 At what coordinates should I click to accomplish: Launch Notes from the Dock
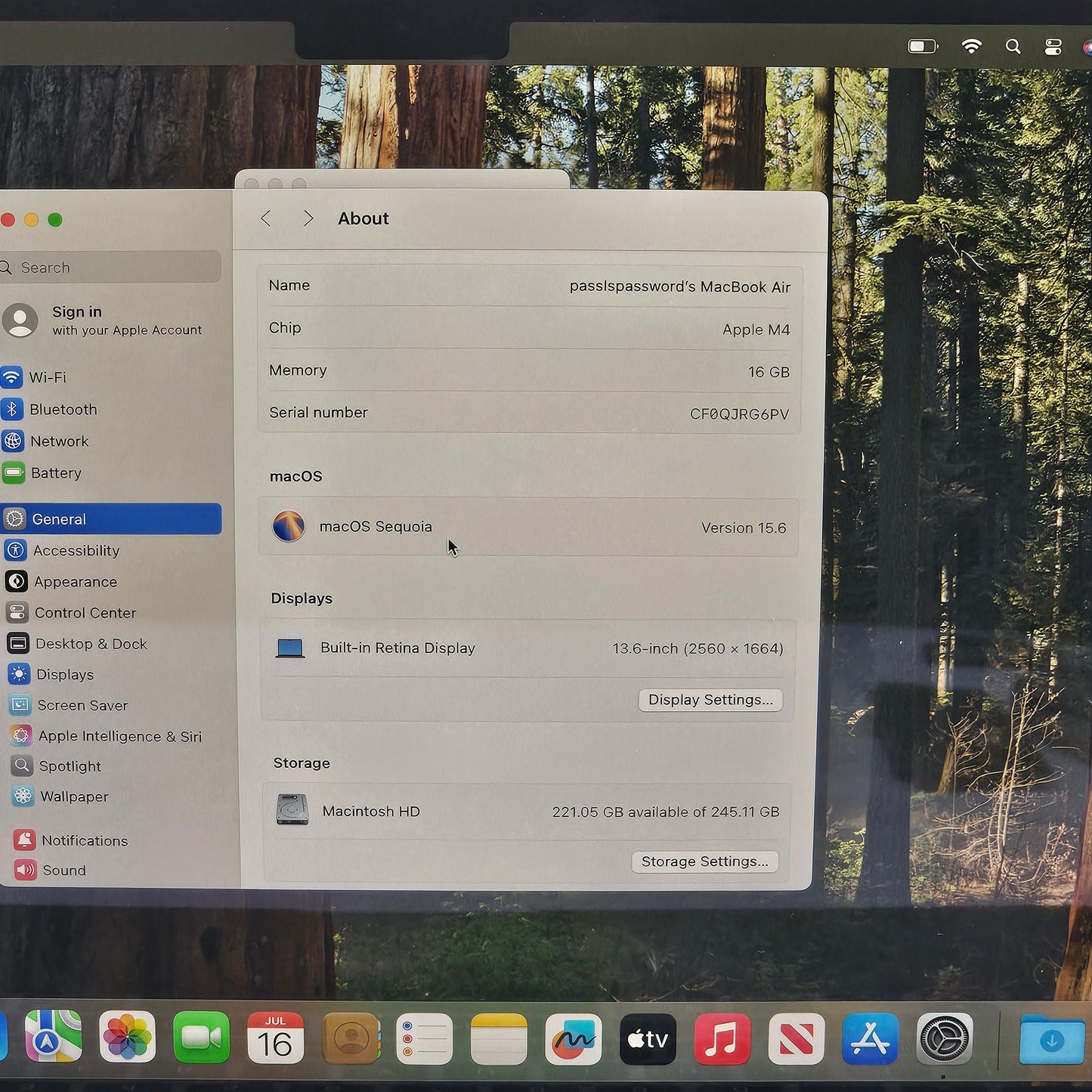[x=499, y=1040]
